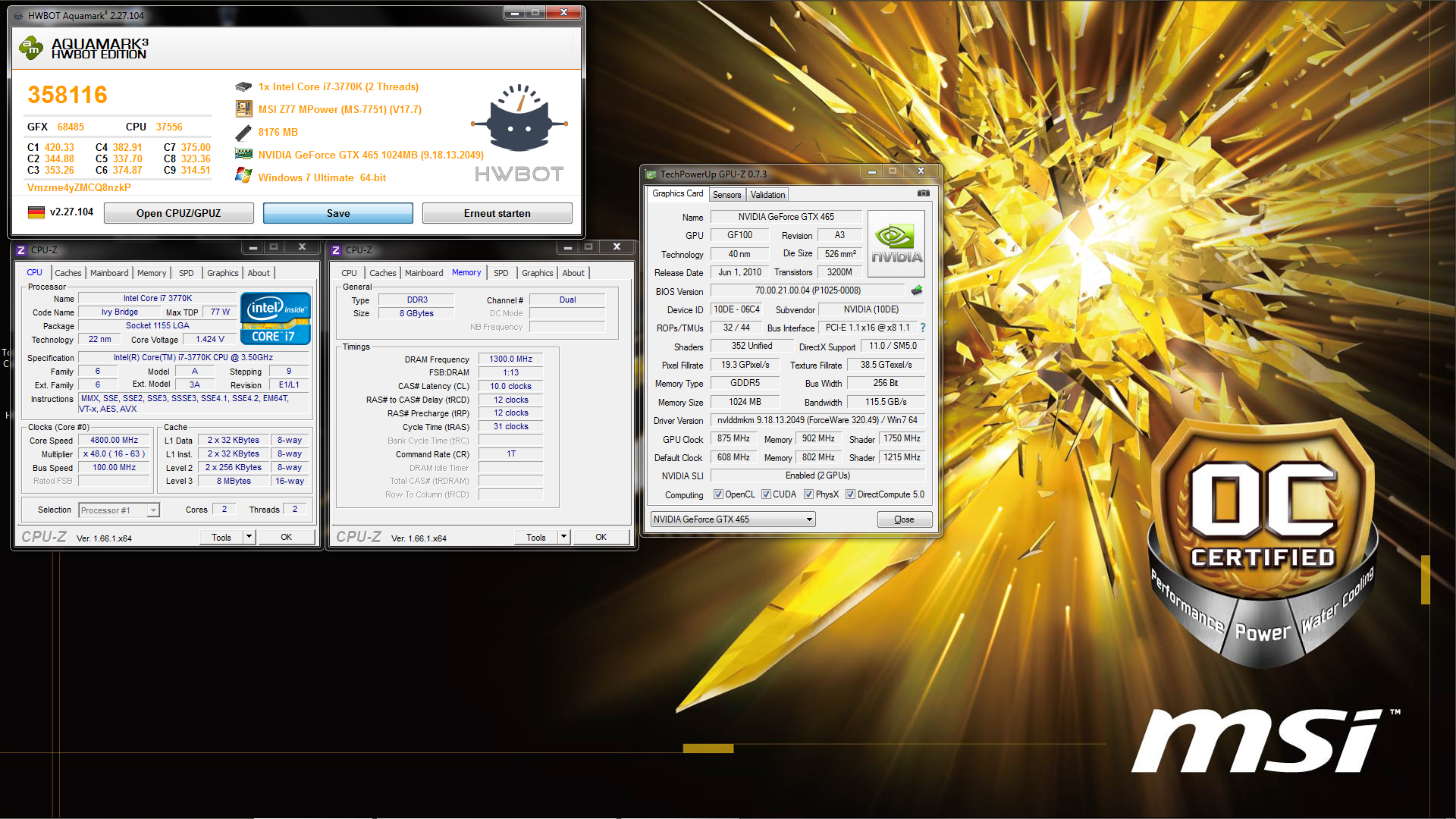Viewport: 1456px width, 819px height.
Task: Click the multiplier x 48.0 field
Action: [x=115, y=453]
